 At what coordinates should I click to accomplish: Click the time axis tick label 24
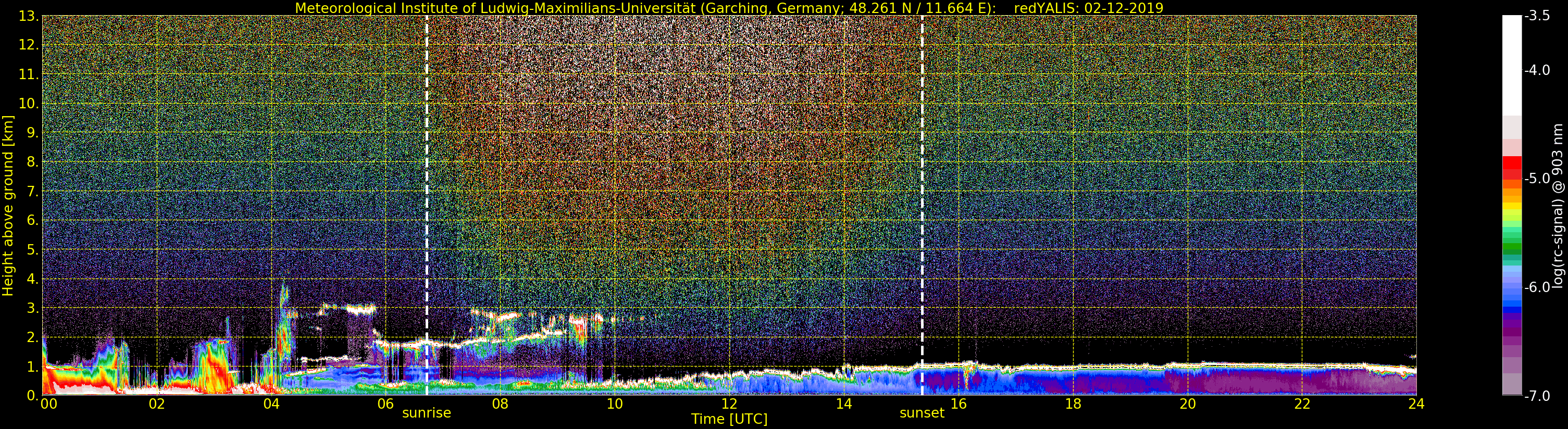tap(1416, 404)
